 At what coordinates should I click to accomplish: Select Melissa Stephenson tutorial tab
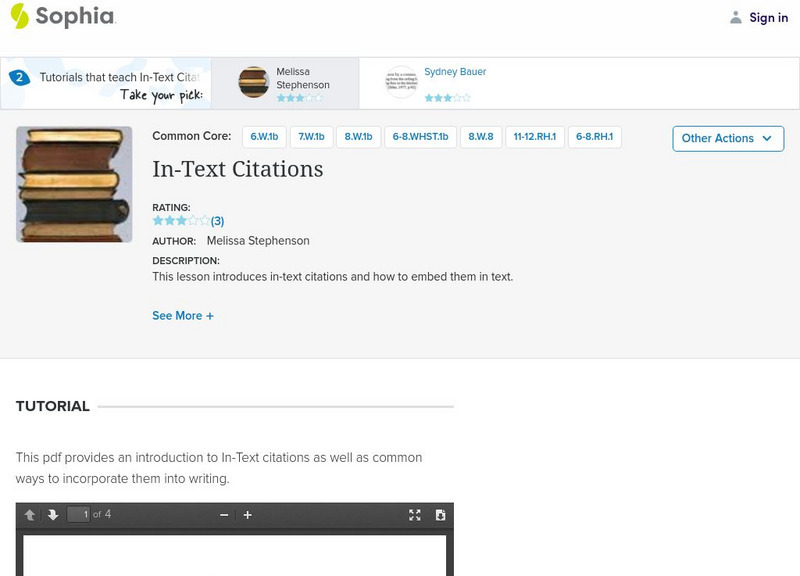(285, 83)
